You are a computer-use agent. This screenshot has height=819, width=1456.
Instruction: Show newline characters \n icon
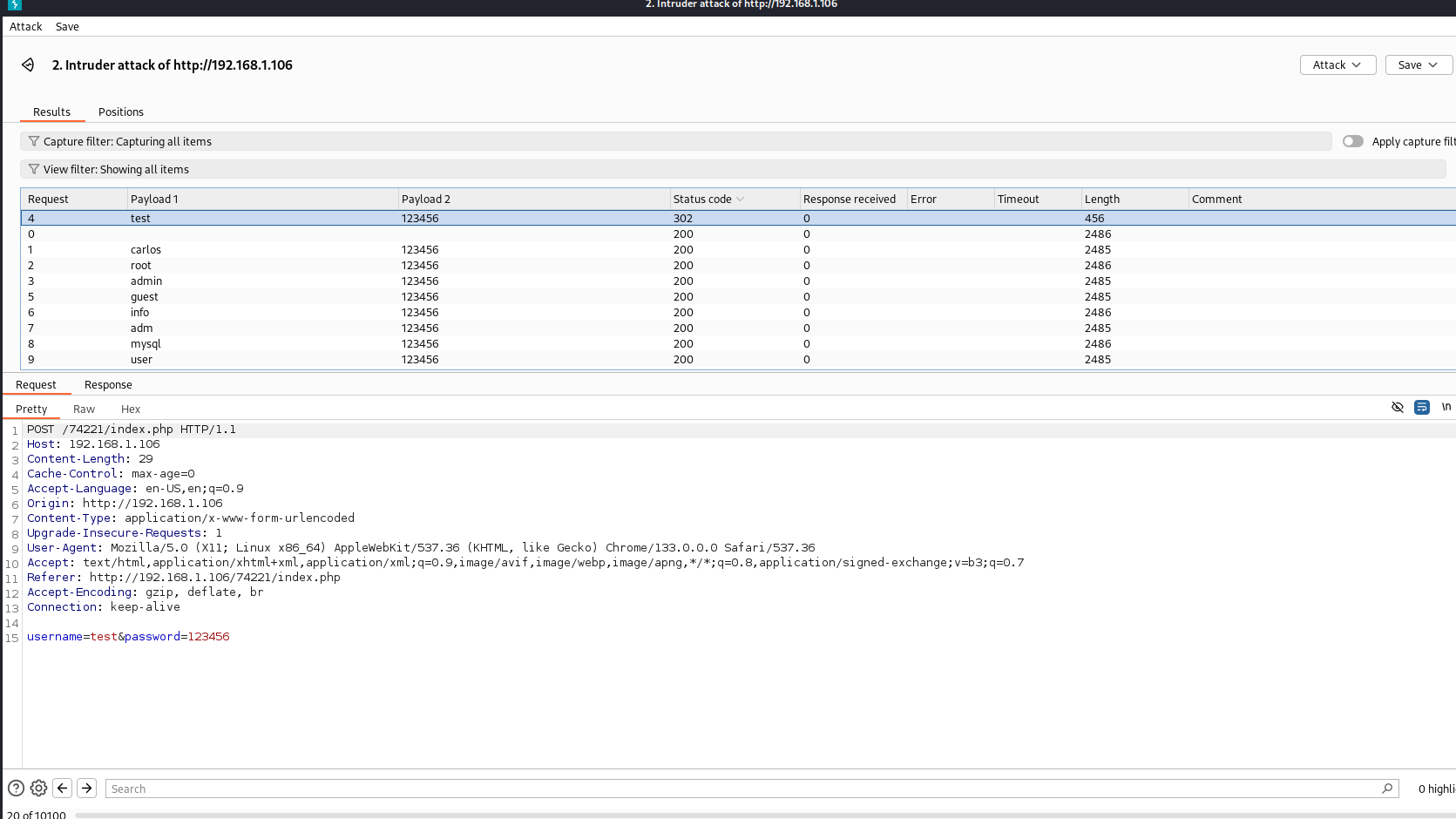1446,407
